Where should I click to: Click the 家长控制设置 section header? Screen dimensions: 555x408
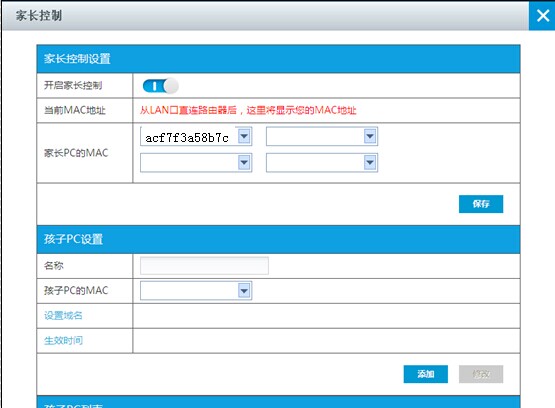[278, 59]
